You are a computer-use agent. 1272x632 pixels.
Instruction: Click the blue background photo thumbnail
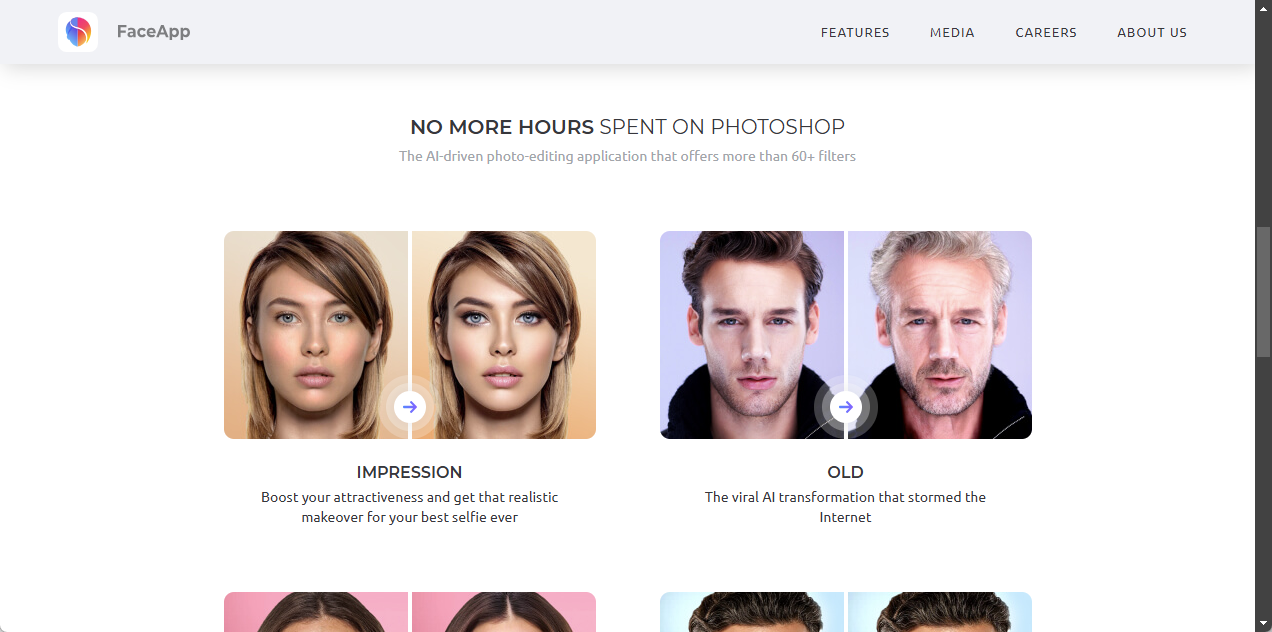tap(846, 612)
